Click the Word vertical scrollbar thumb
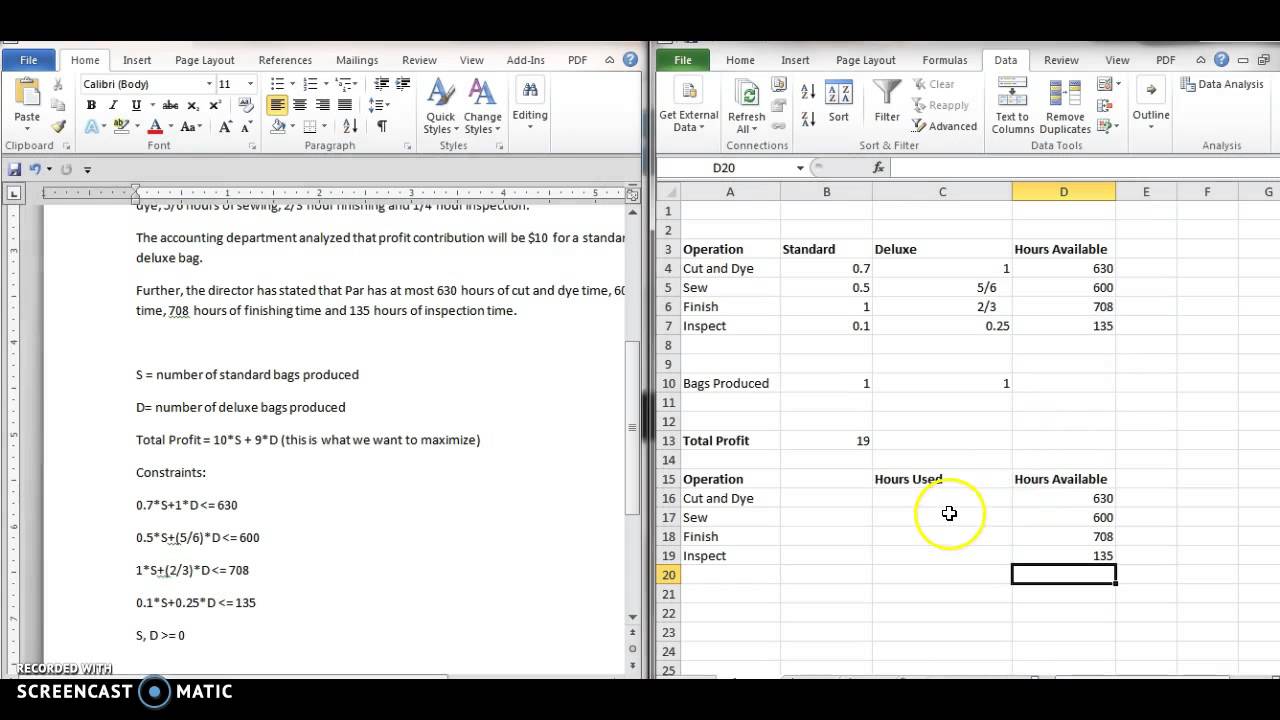The width and height of the screenshot is (1280, 720). click(x=632, y=427)
